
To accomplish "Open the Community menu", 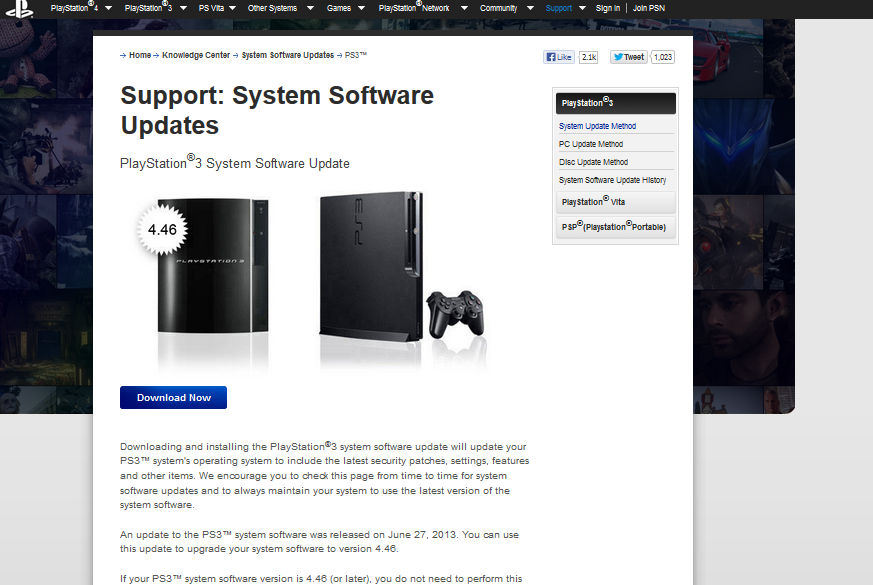I will coord(498,8).
